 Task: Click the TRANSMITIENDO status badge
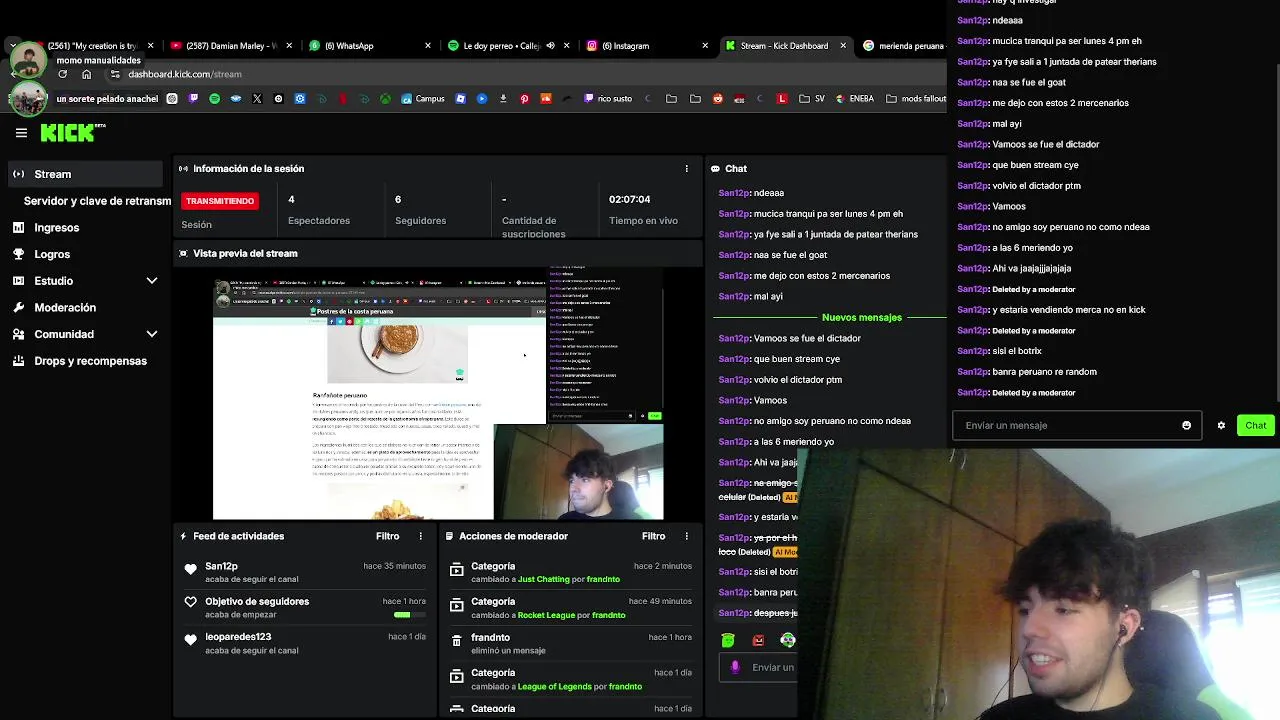coord(220,201)
